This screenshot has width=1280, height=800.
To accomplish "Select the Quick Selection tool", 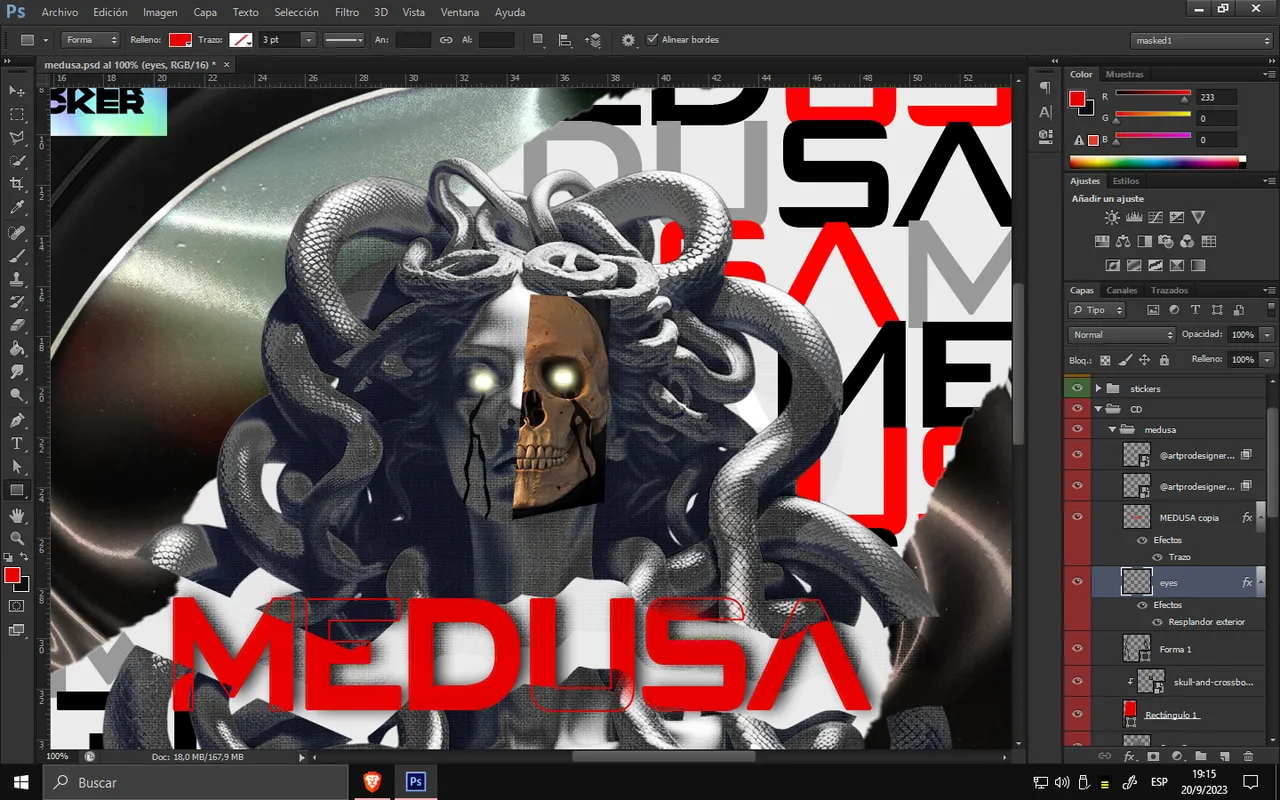I will 17,161.
